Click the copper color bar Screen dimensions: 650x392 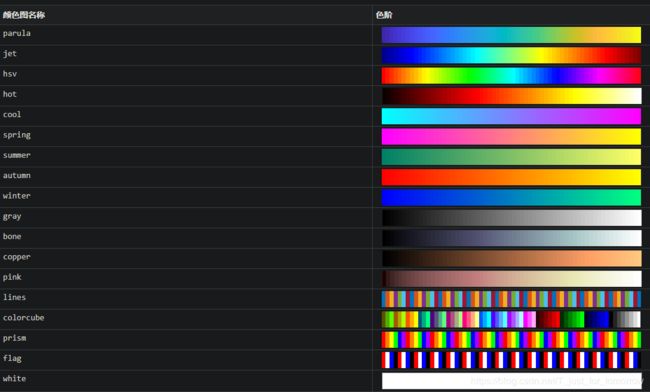click(x=511, y=258)
